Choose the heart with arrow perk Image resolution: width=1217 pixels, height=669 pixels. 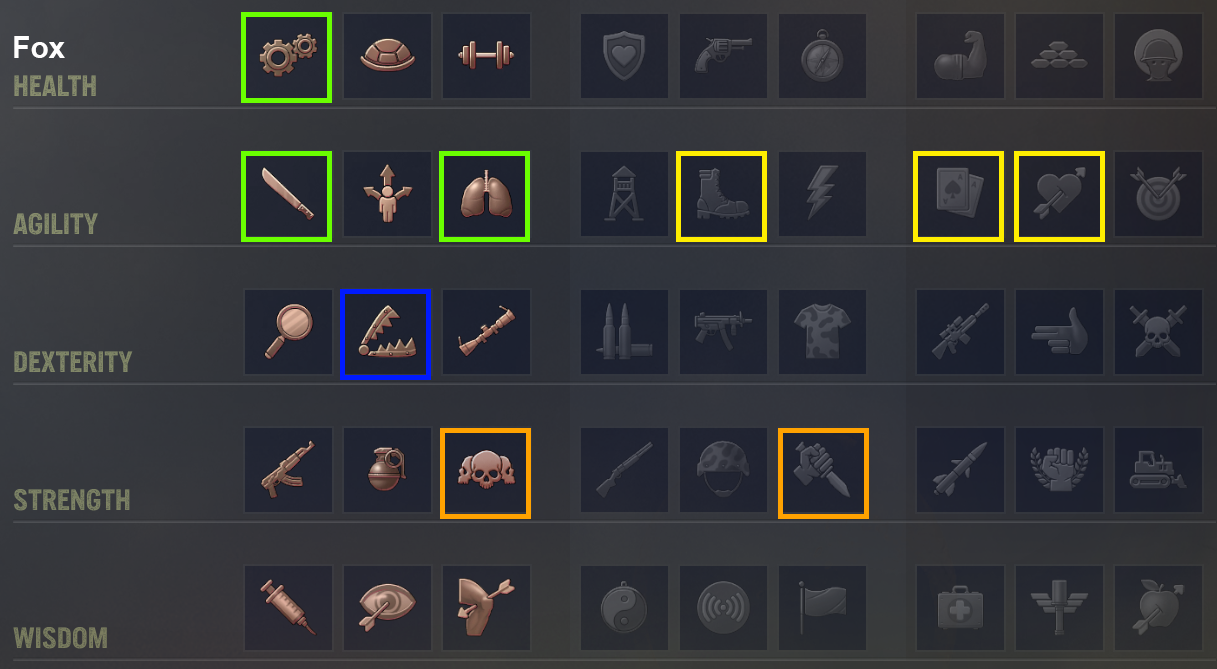click(x=1060, y=196)
